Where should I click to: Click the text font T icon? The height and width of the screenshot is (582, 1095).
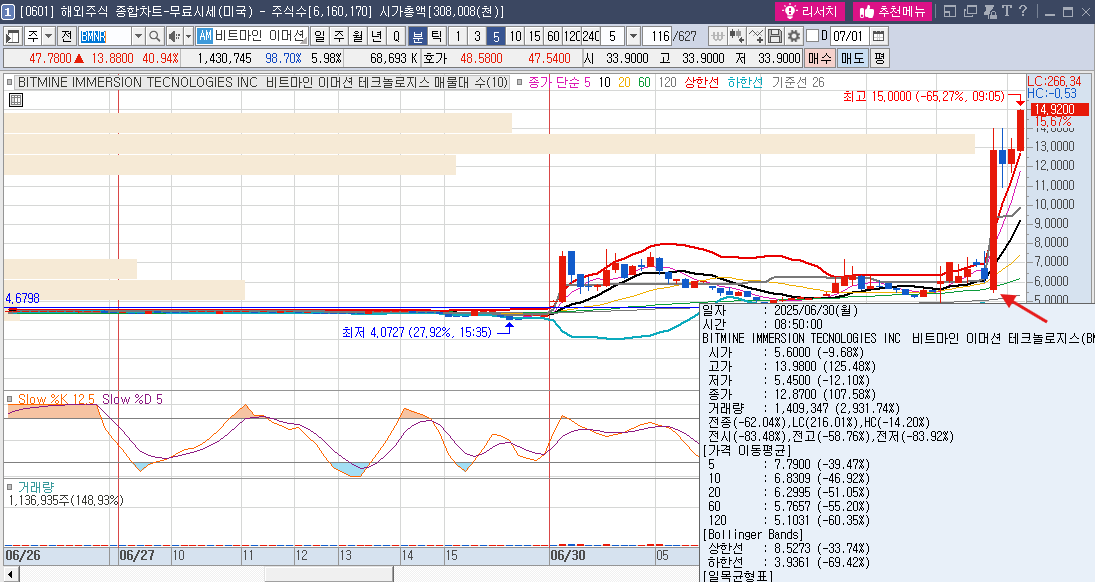click(1006, 11)
